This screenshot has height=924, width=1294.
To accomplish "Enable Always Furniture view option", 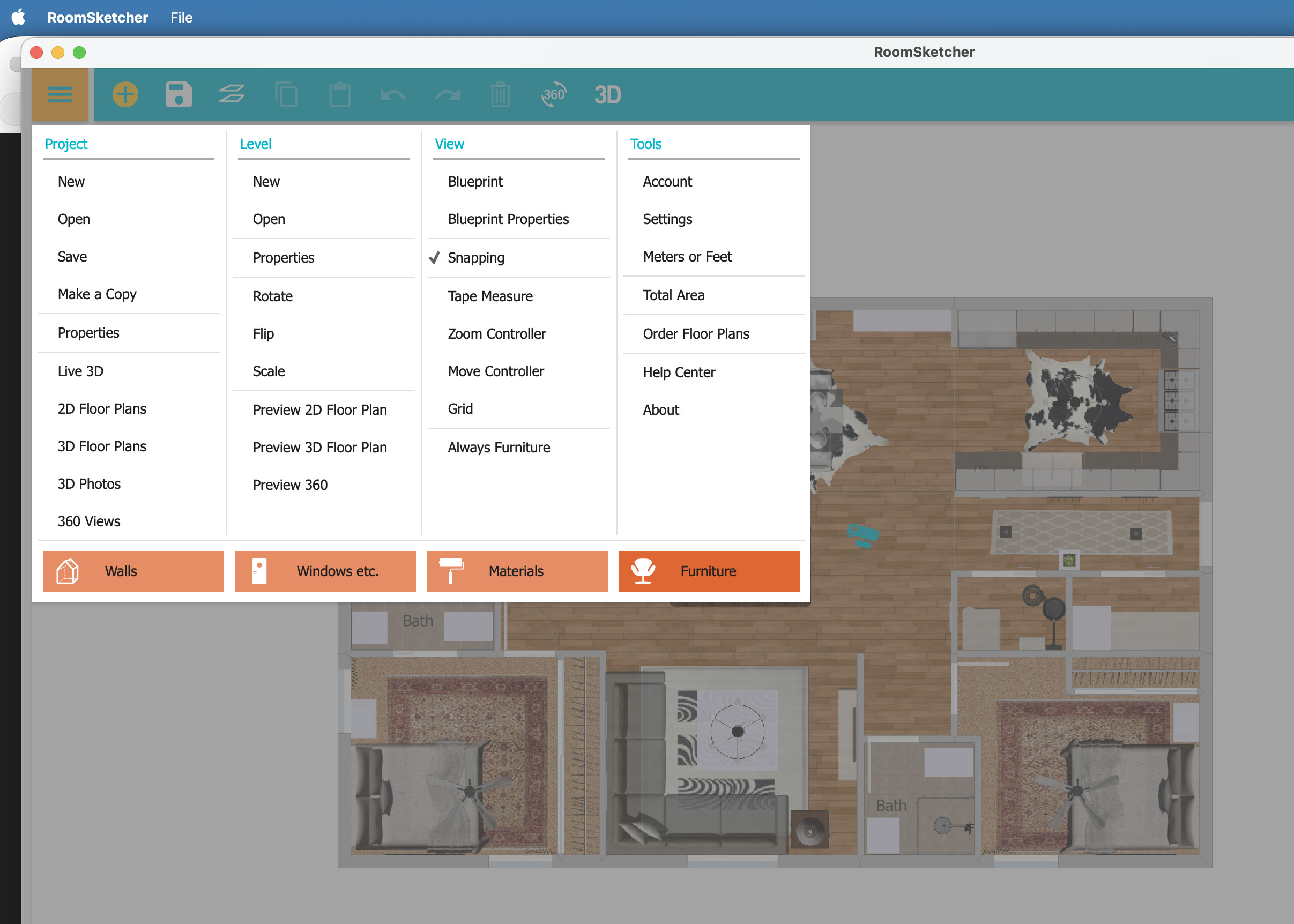I will 499,447.
